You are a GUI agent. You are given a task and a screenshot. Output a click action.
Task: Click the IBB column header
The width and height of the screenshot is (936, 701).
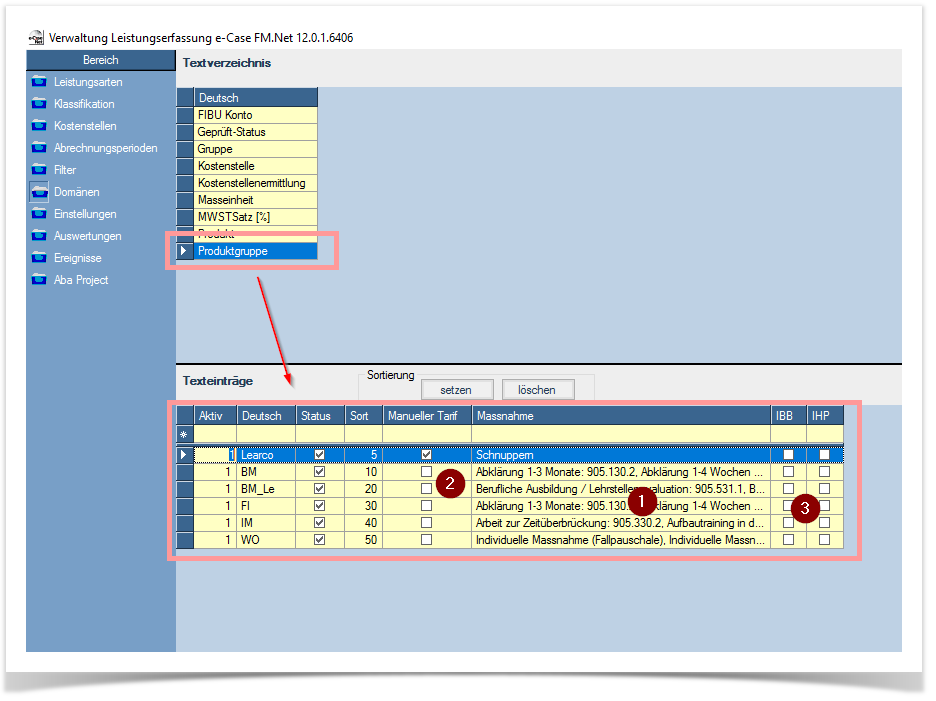coord(789,416)
